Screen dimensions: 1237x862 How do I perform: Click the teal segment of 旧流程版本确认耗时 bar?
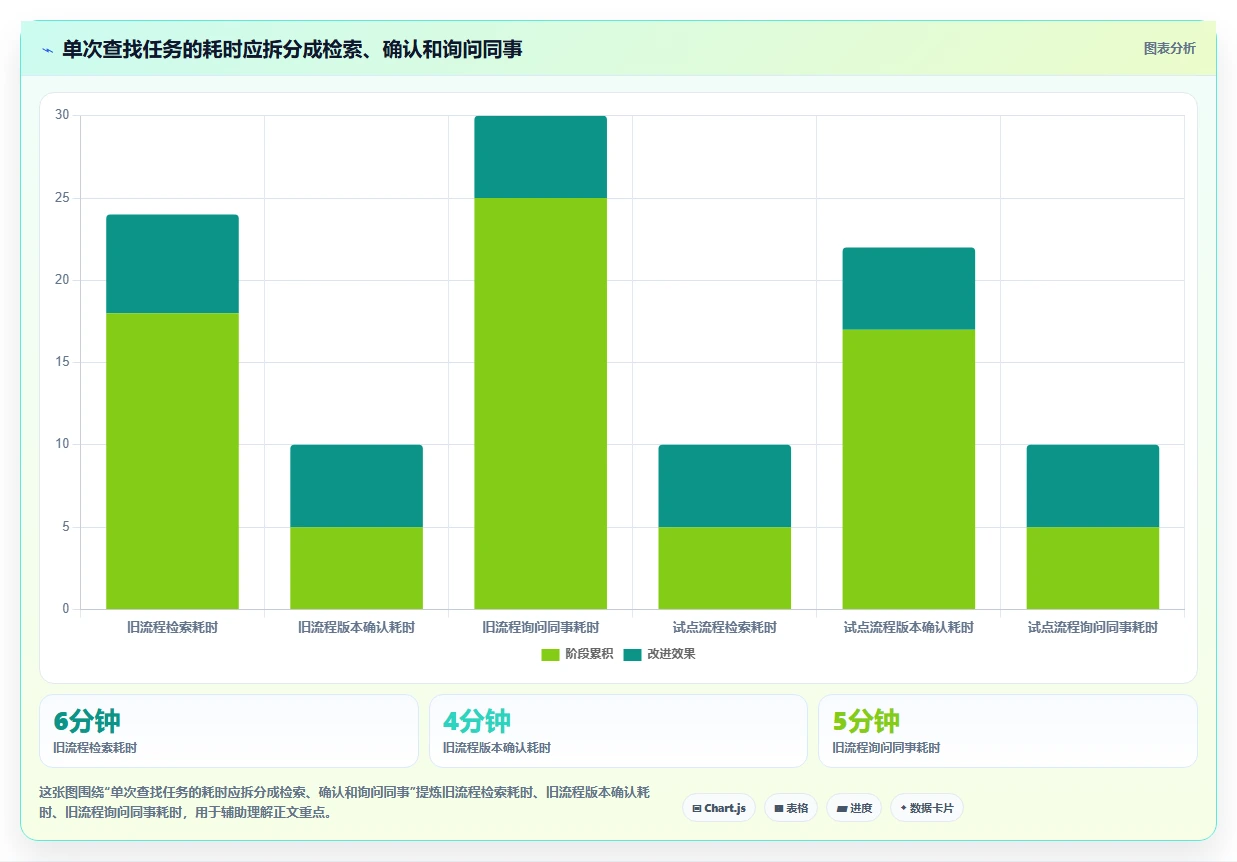(356, 486)
